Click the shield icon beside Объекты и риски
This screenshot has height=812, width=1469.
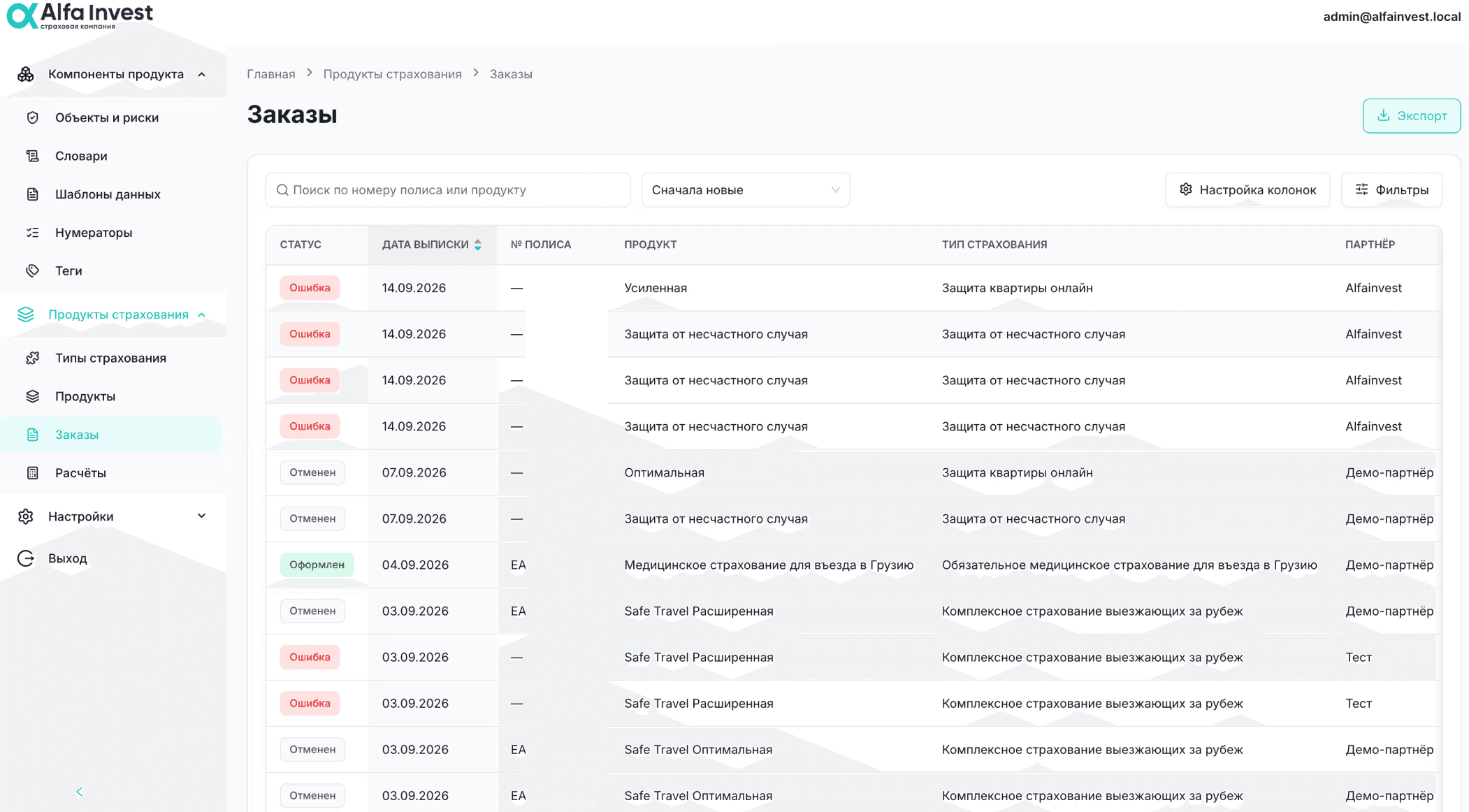point(33,117)
